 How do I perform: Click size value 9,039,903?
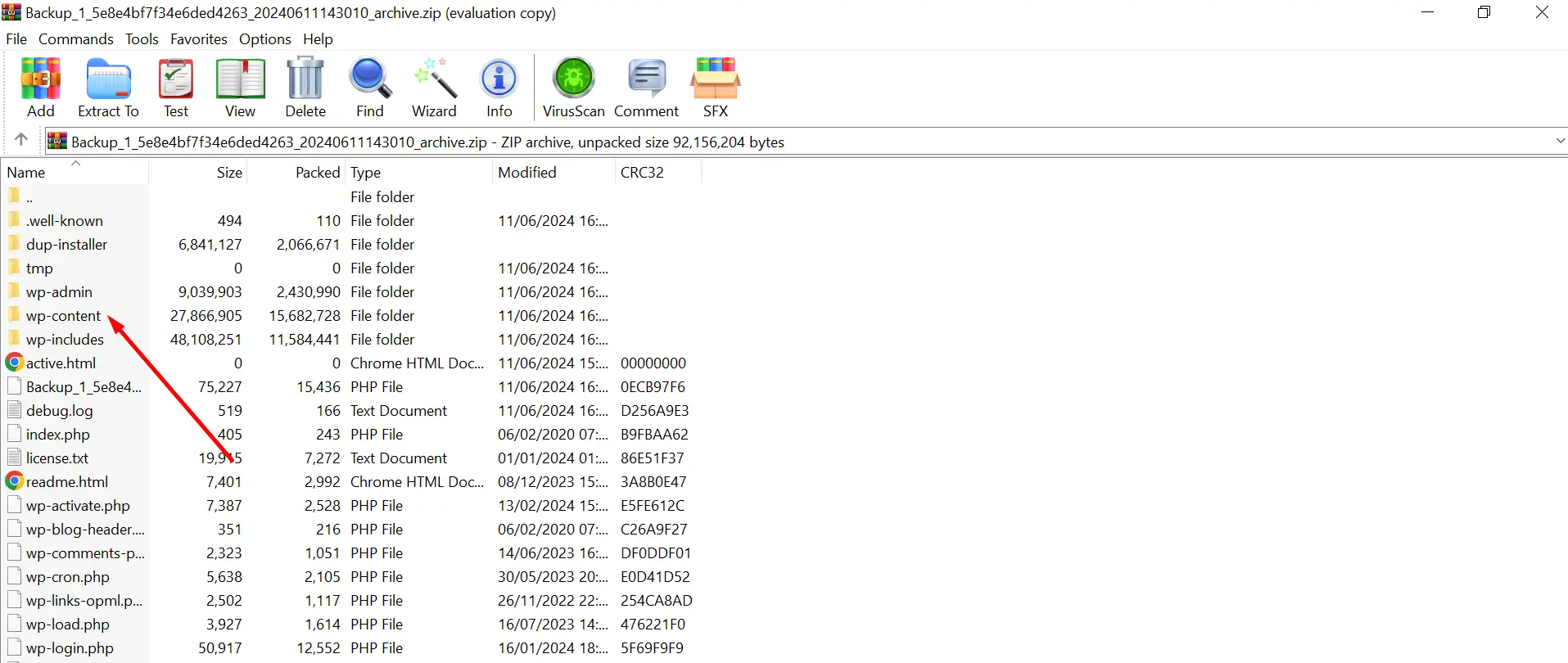coord(210,291)
